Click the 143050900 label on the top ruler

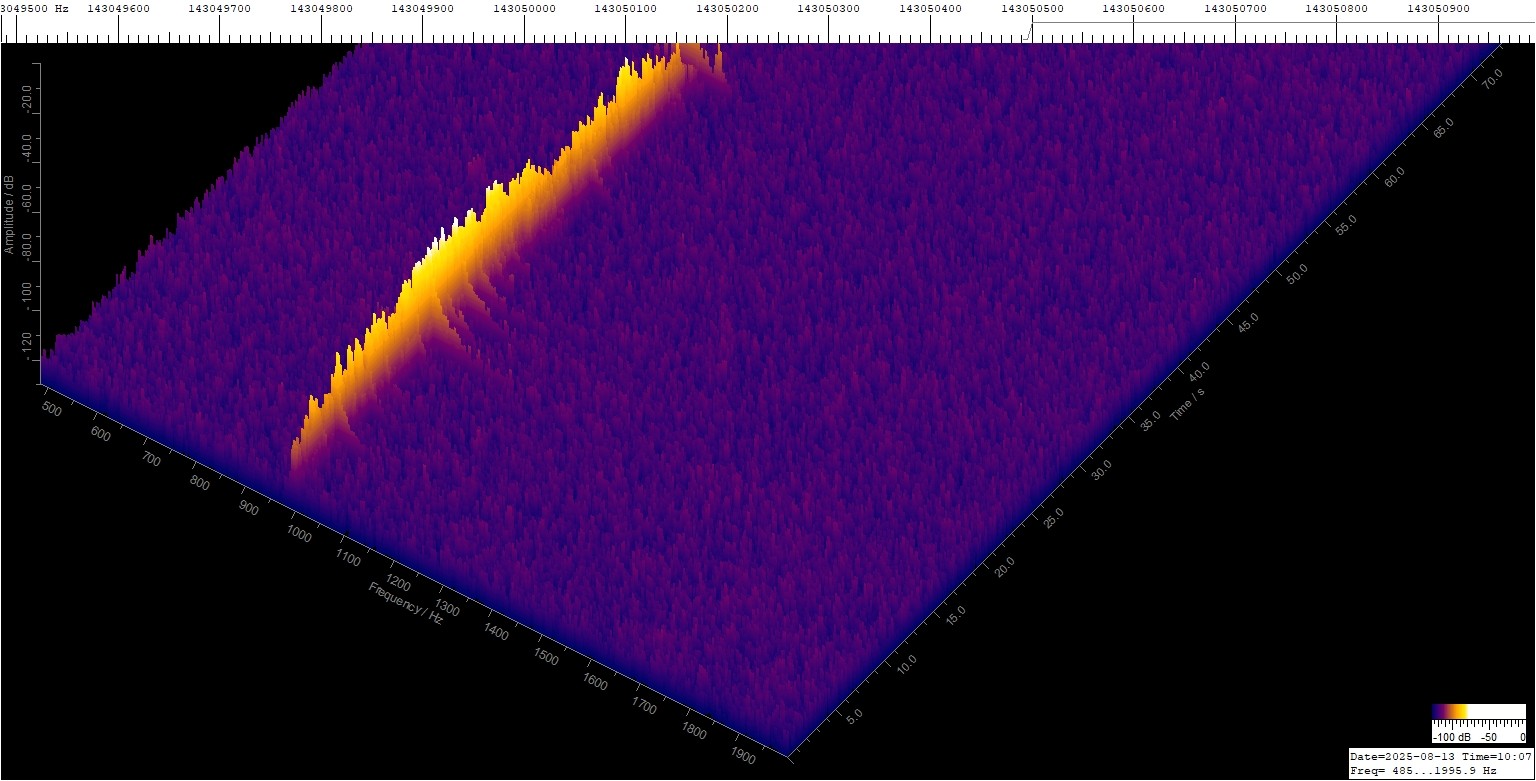1438,9
